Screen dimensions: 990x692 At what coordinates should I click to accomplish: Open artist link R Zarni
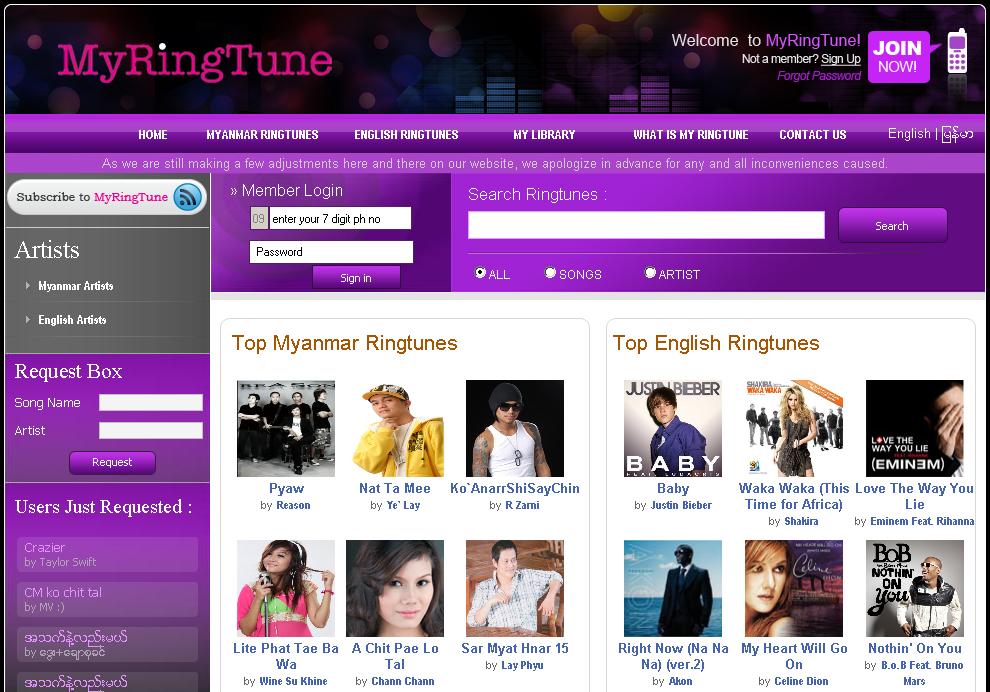(522, 505)
